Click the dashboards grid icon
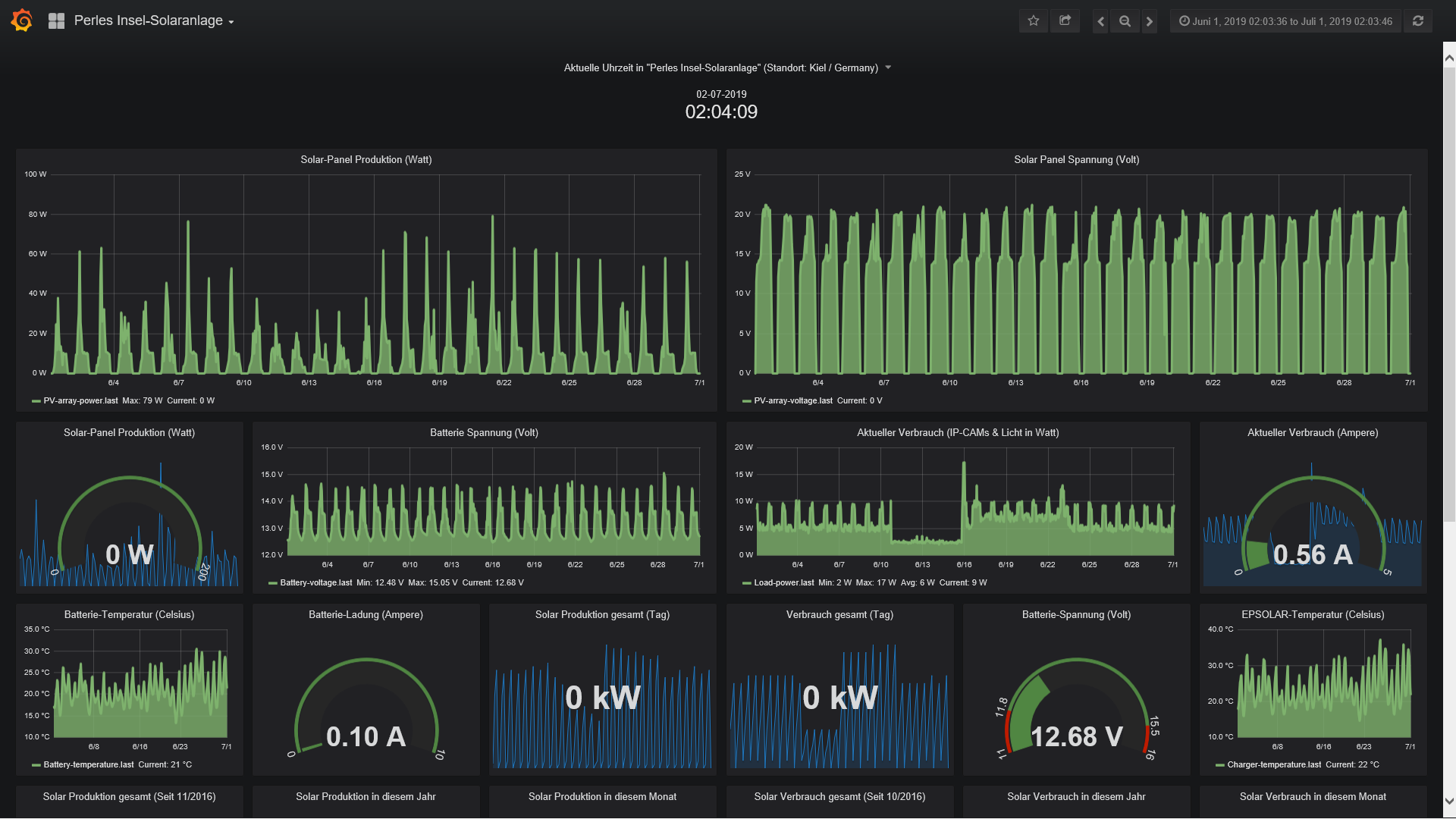1456x819 pixels. tap(56, 21)
